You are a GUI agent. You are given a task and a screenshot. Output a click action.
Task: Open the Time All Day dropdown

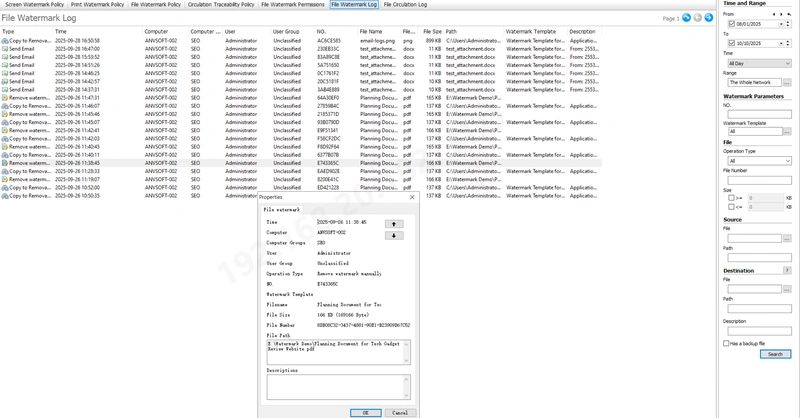pyautogui.click(x=759, y=63)
